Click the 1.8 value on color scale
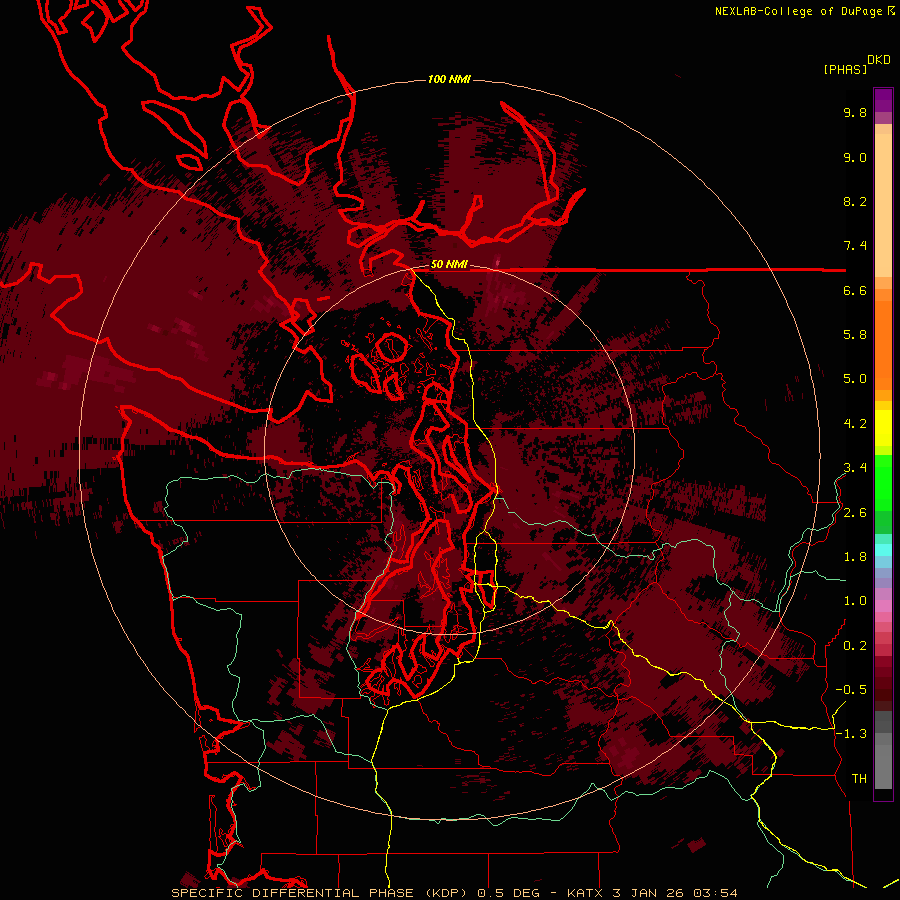This screenshot has width=900, height=900. point(855,557)
